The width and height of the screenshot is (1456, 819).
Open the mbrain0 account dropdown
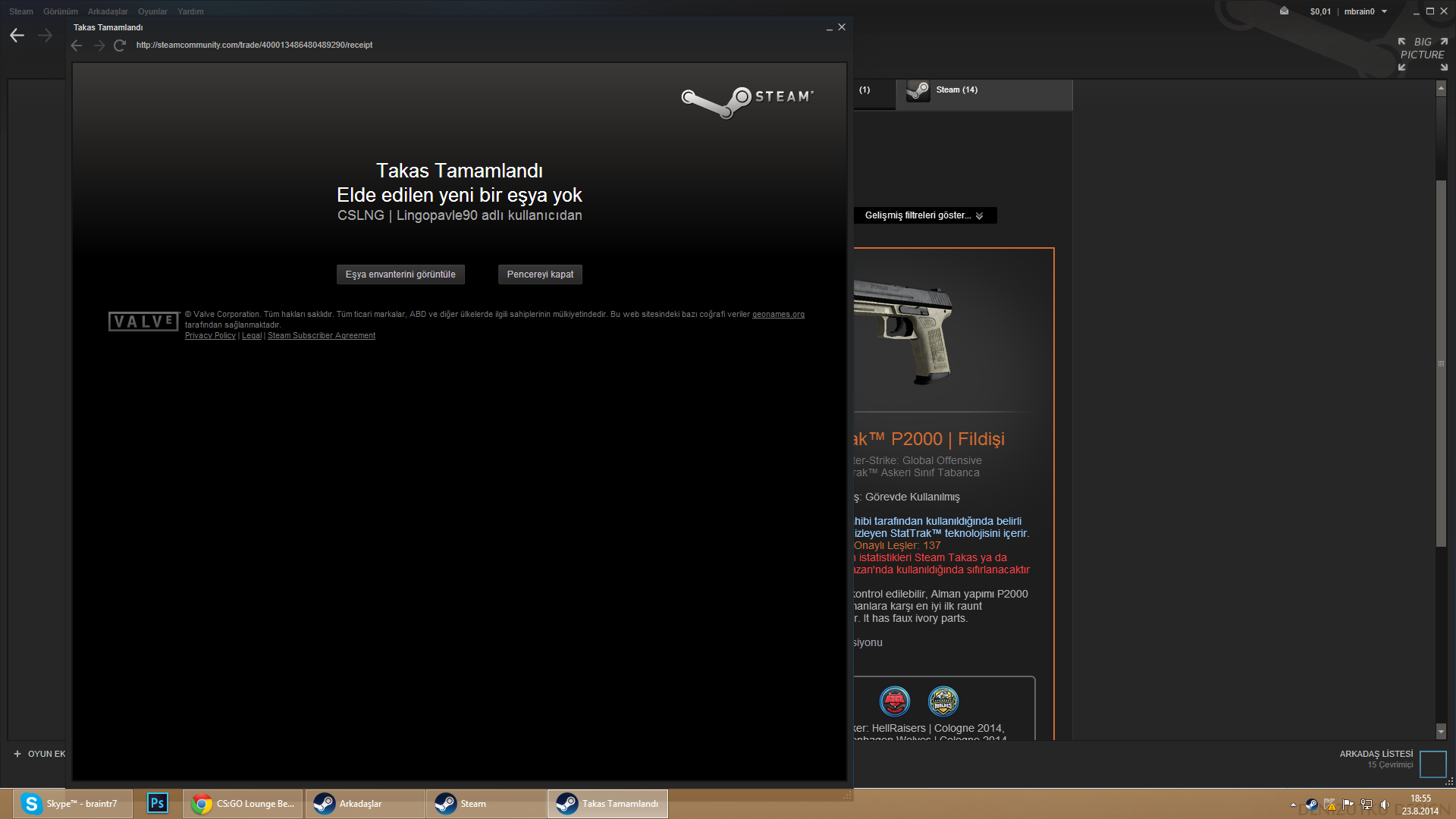point(1366,11)
